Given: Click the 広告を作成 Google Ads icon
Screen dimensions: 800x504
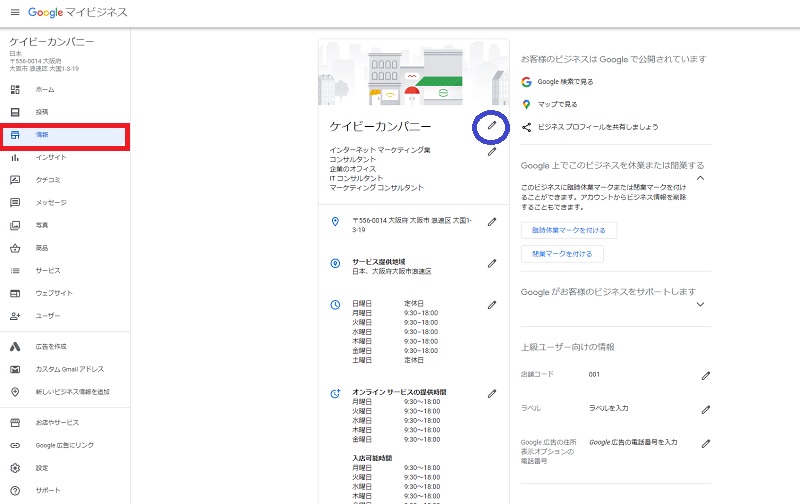Looking at the screenshot, I should tap(15, 346).
